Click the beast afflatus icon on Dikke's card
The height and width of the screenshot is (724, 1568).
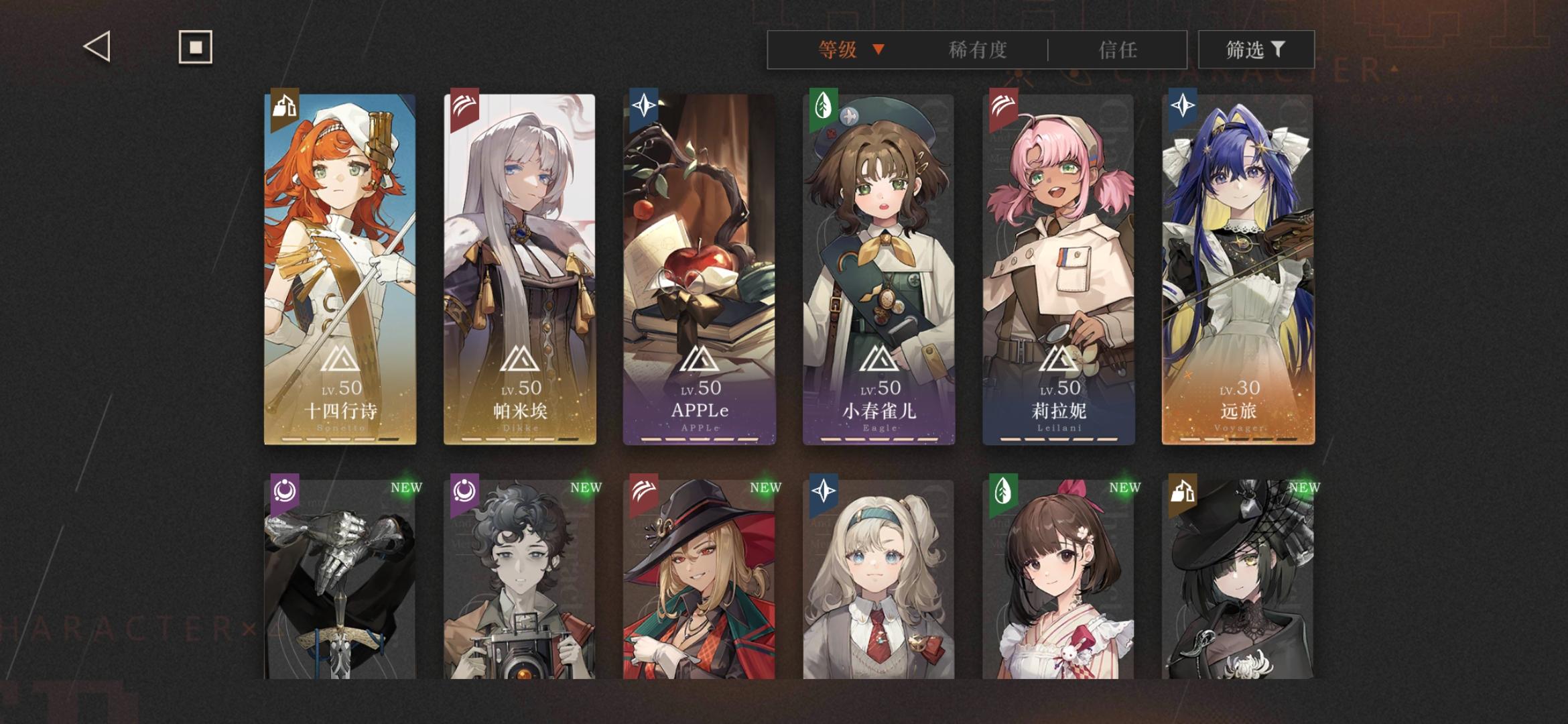tap(464, 107)
